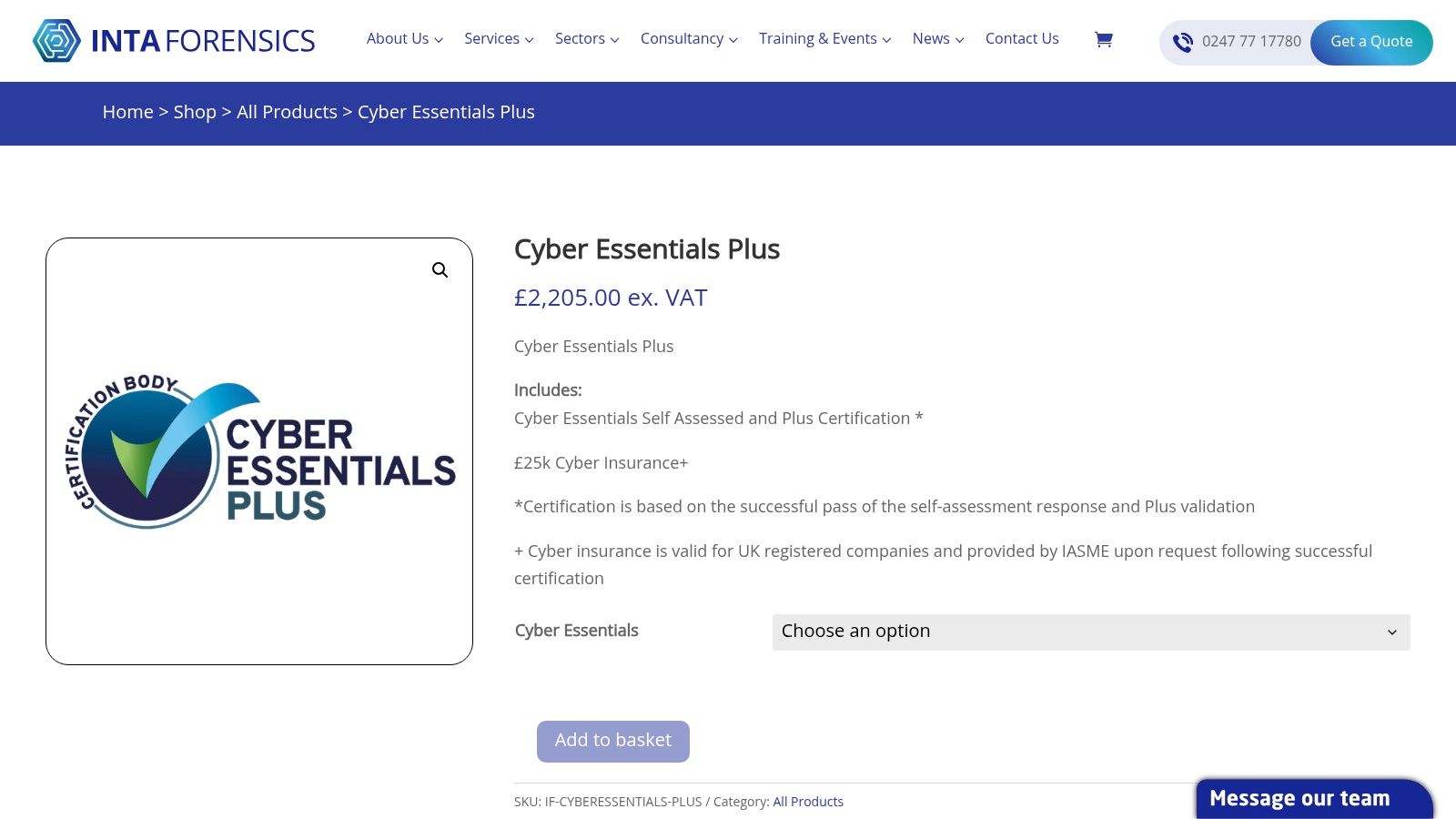The image size is (1456, 819).
Task: Click the Home breadcrumb link
Action: pyautogui.click(x=127, y=112)
